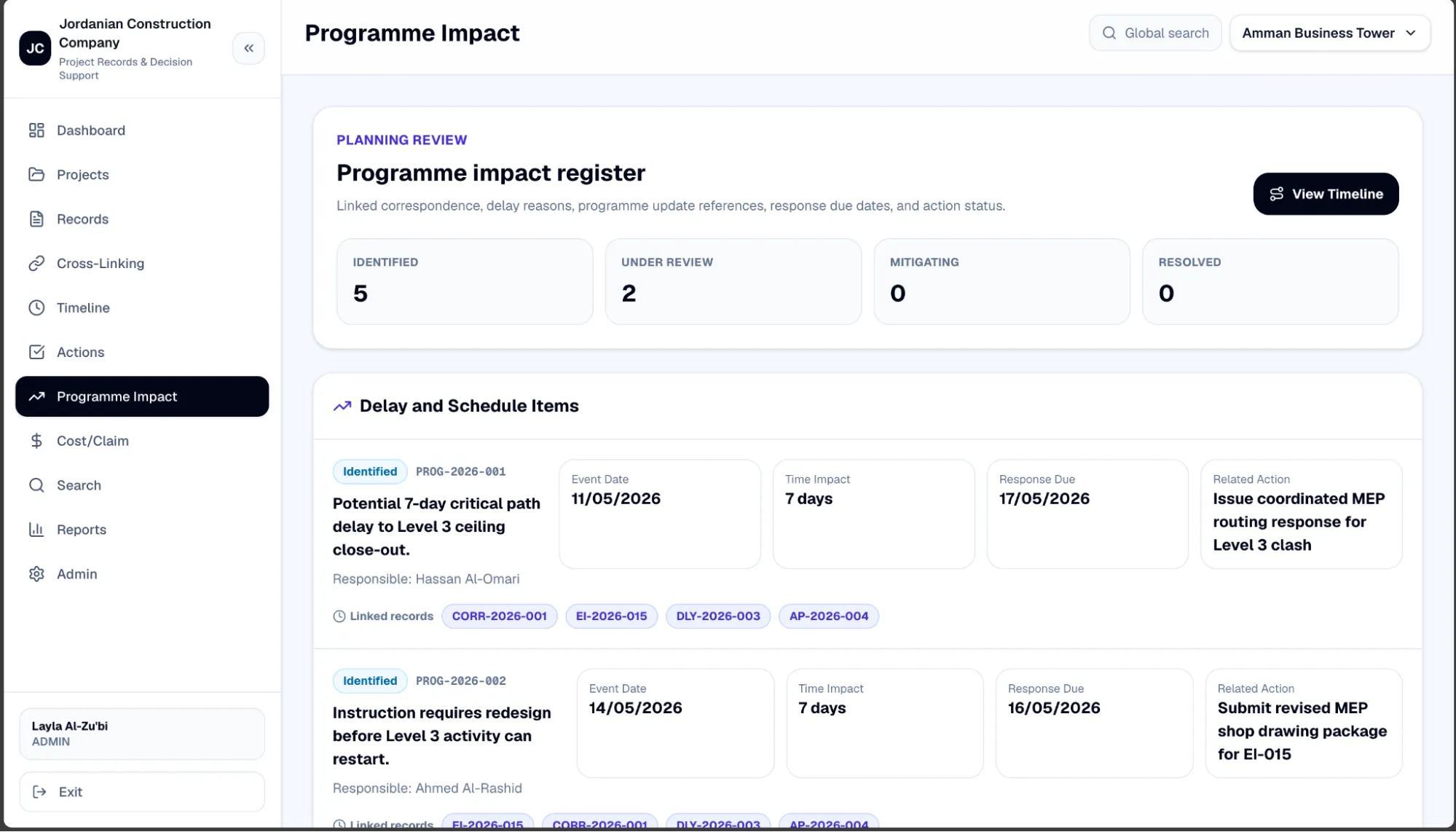
Task: Click the Identified summary card
Action: pyautogui.click(x=465, y=281)
